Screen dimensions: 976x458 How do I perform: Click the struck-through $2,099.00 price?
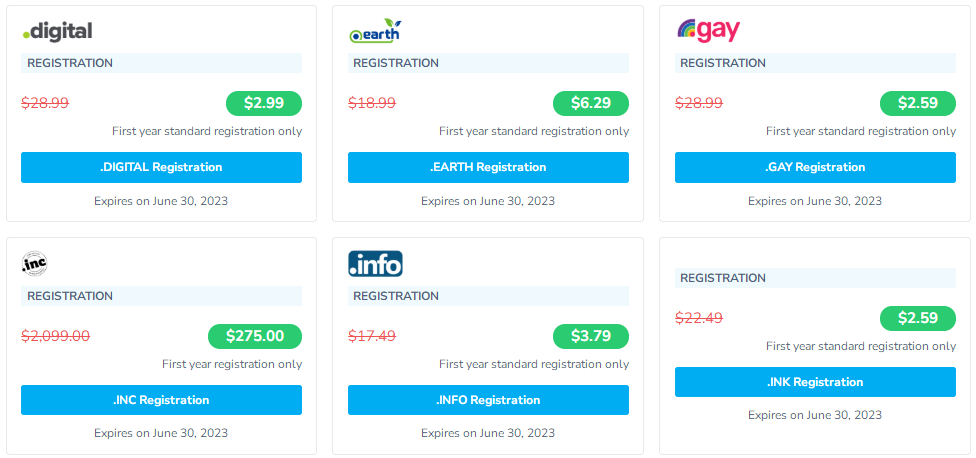tap(56, 336)
